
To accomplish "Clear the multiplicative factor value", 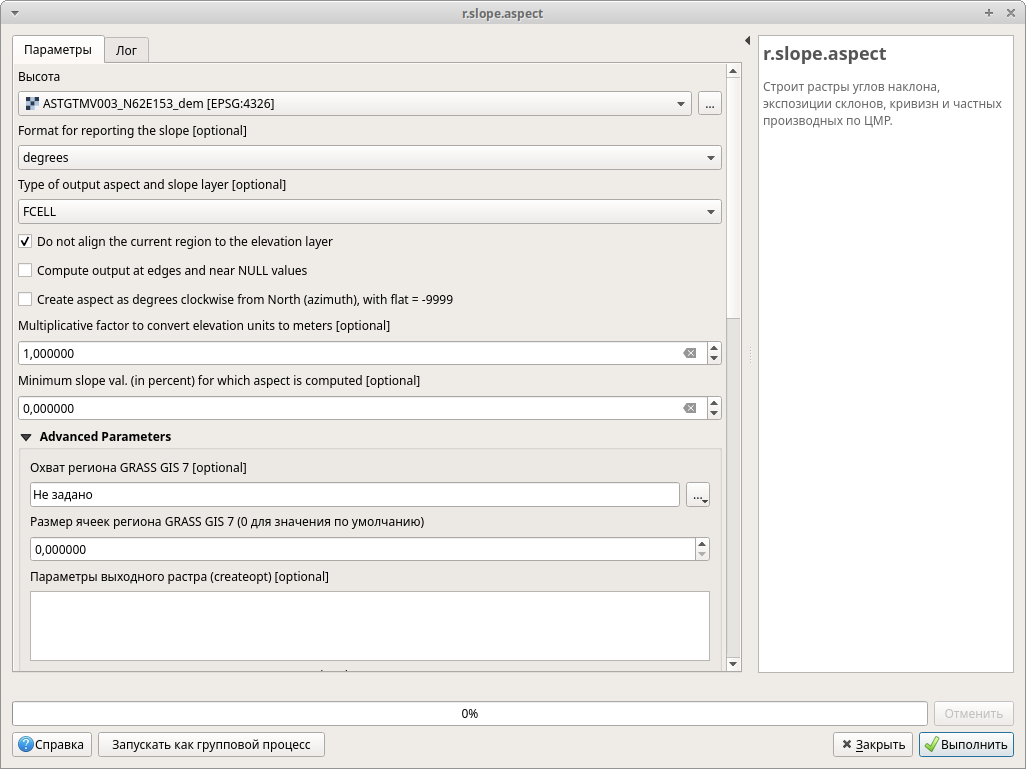I will click(x=689, y=353).
